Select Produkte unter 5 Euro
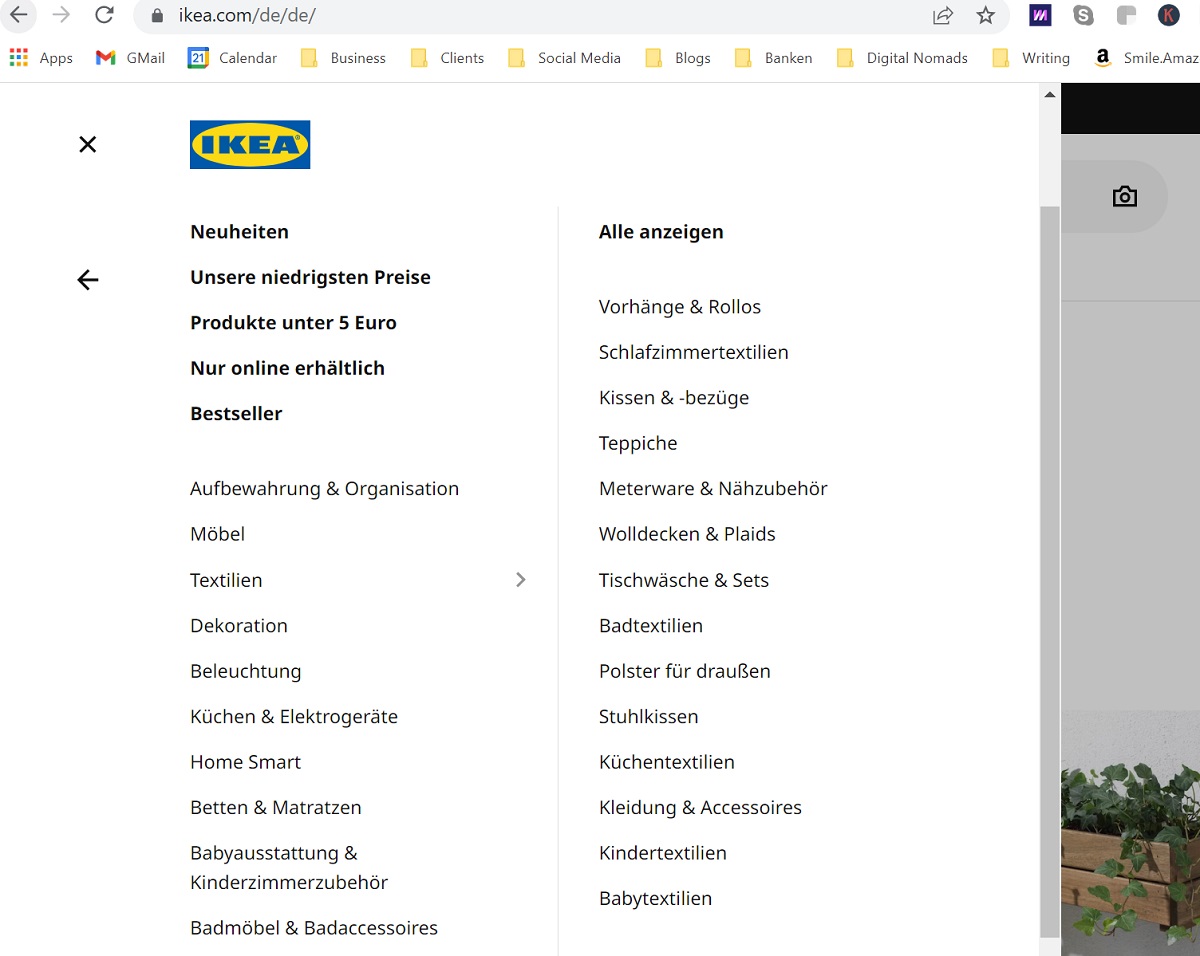1200x956 pixels. click(x=293, y=323)
